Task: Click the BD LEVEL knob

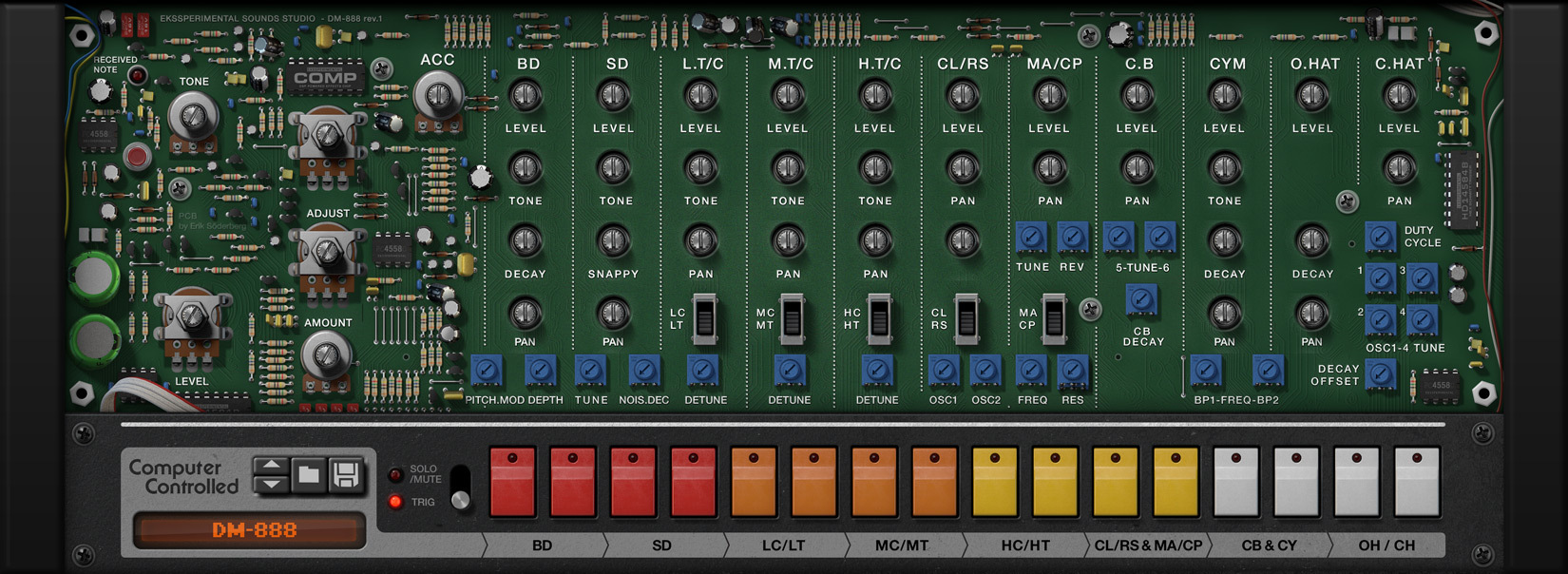Action: point(526,96)
